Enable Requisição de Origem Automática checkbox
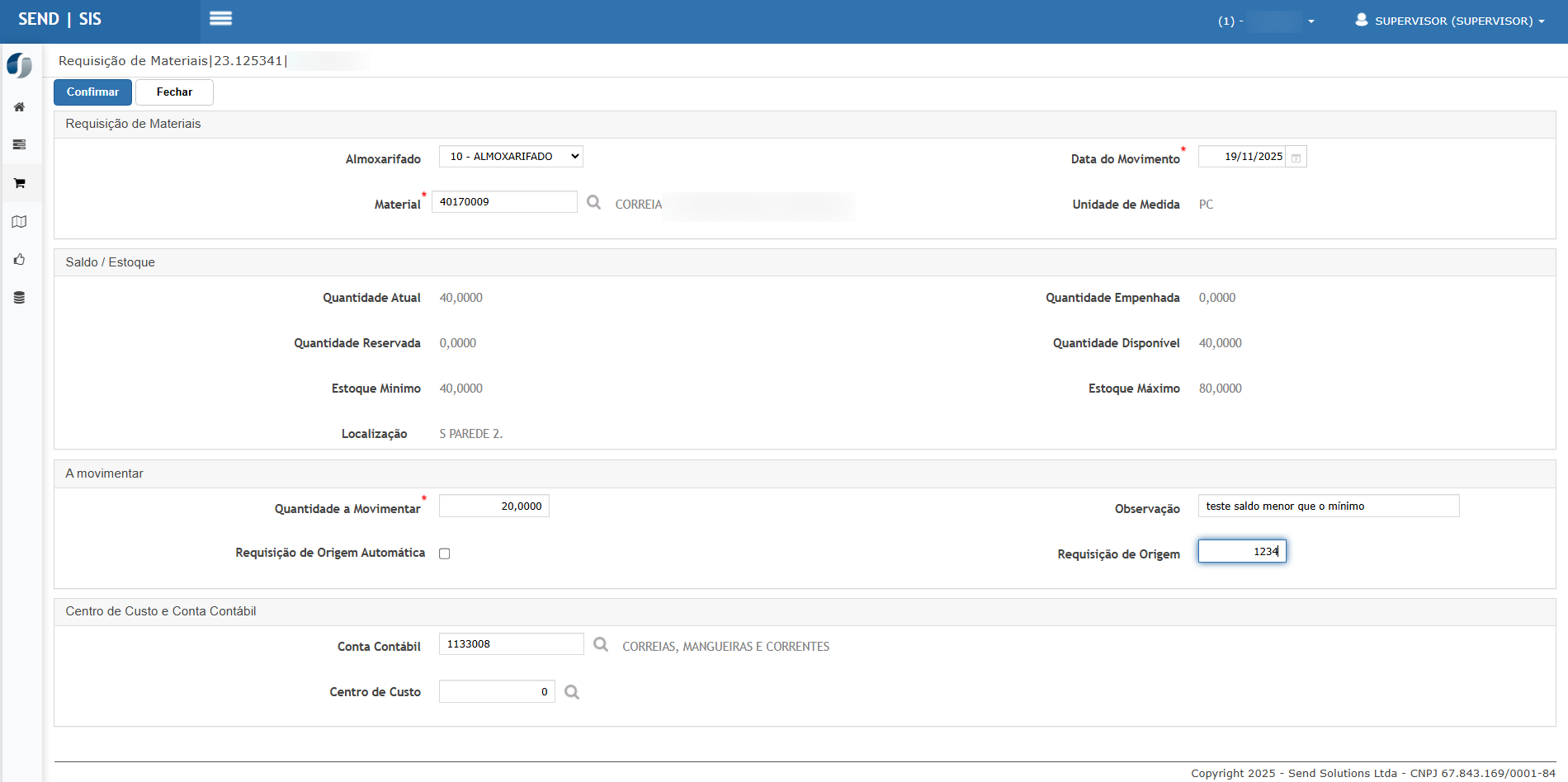Screen dimensions: 1568x782 (x=445, y=554)
